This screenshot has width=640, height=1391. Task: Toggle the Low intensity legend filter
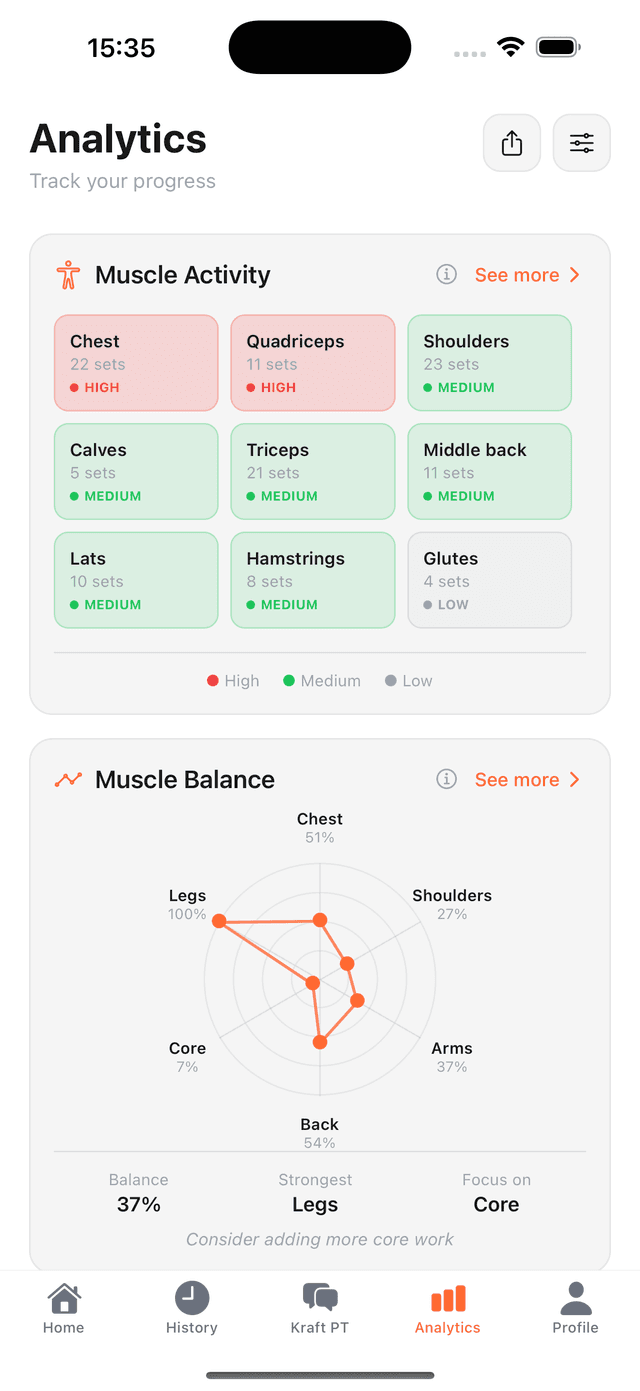[x=408, y=680]
